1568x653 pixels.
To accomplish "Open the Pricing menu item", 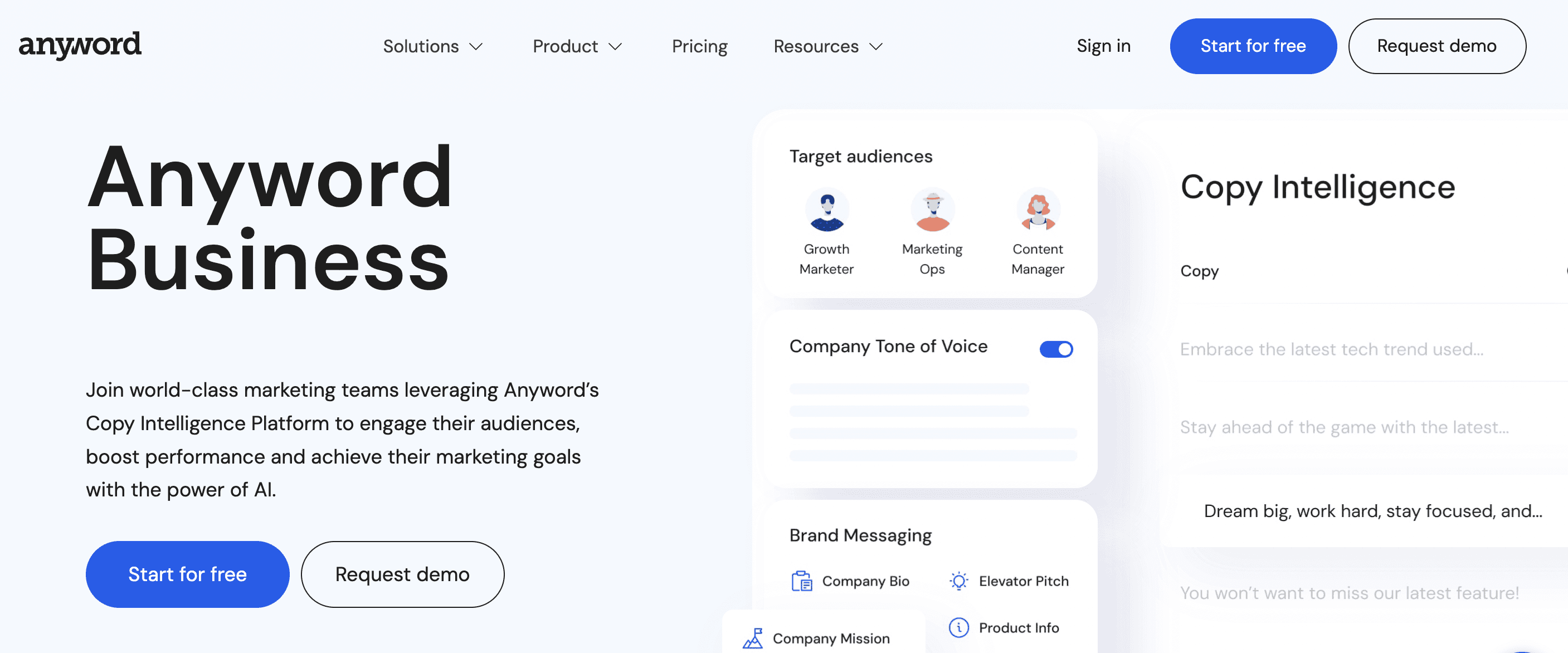I will 699,46.
